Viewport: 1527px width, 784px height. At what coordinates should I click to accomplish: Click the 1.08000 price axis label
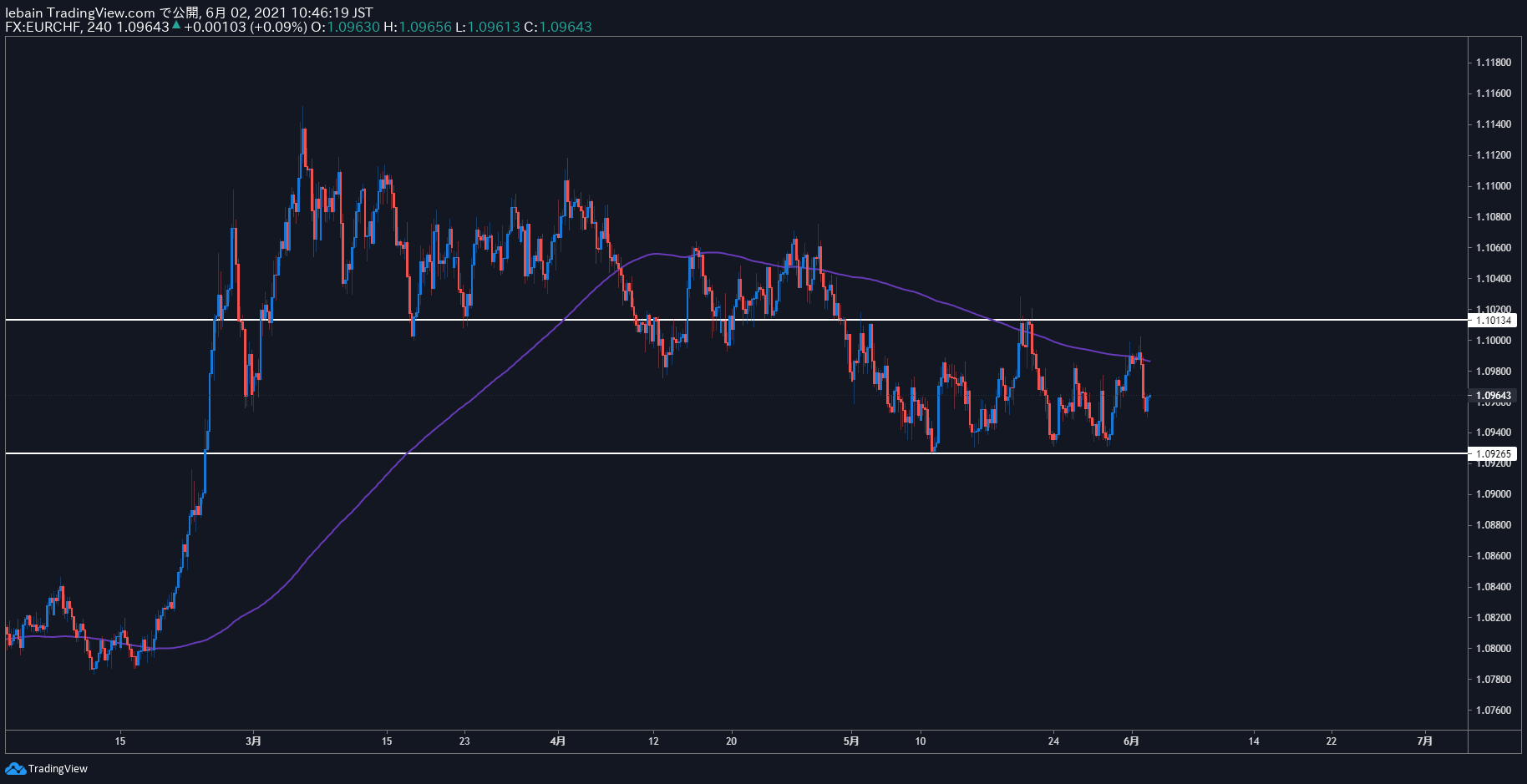(1494, 649)
